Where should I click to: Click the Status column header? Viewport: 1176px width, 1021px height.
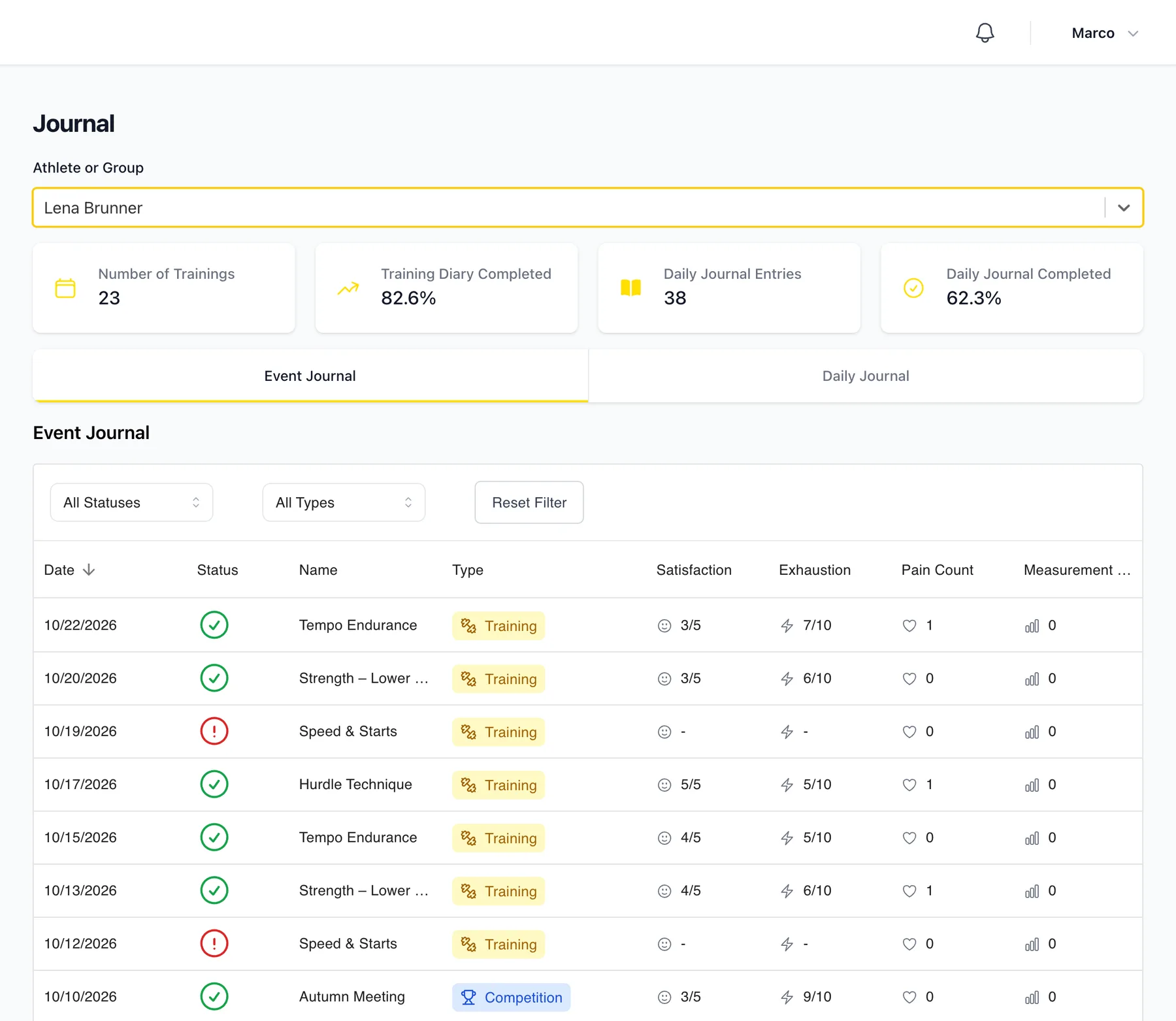[x=218, y=570]
